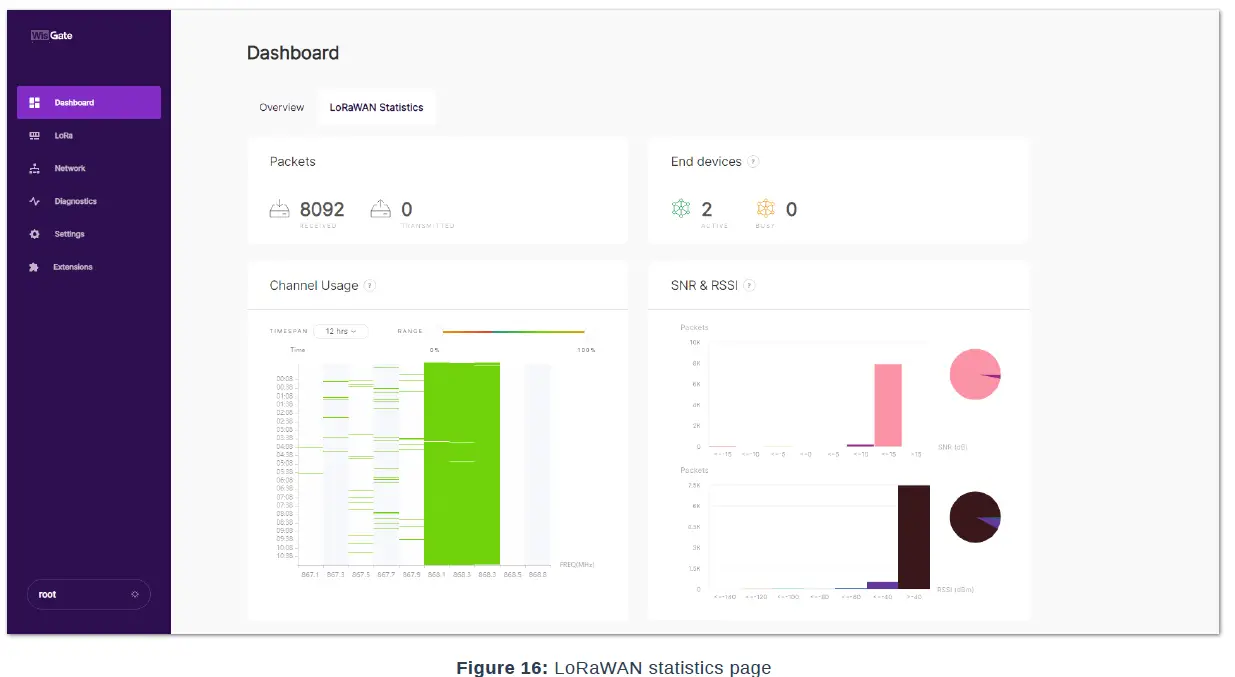Open Diagnostics pulse icon in sidebar

point(34,202)
